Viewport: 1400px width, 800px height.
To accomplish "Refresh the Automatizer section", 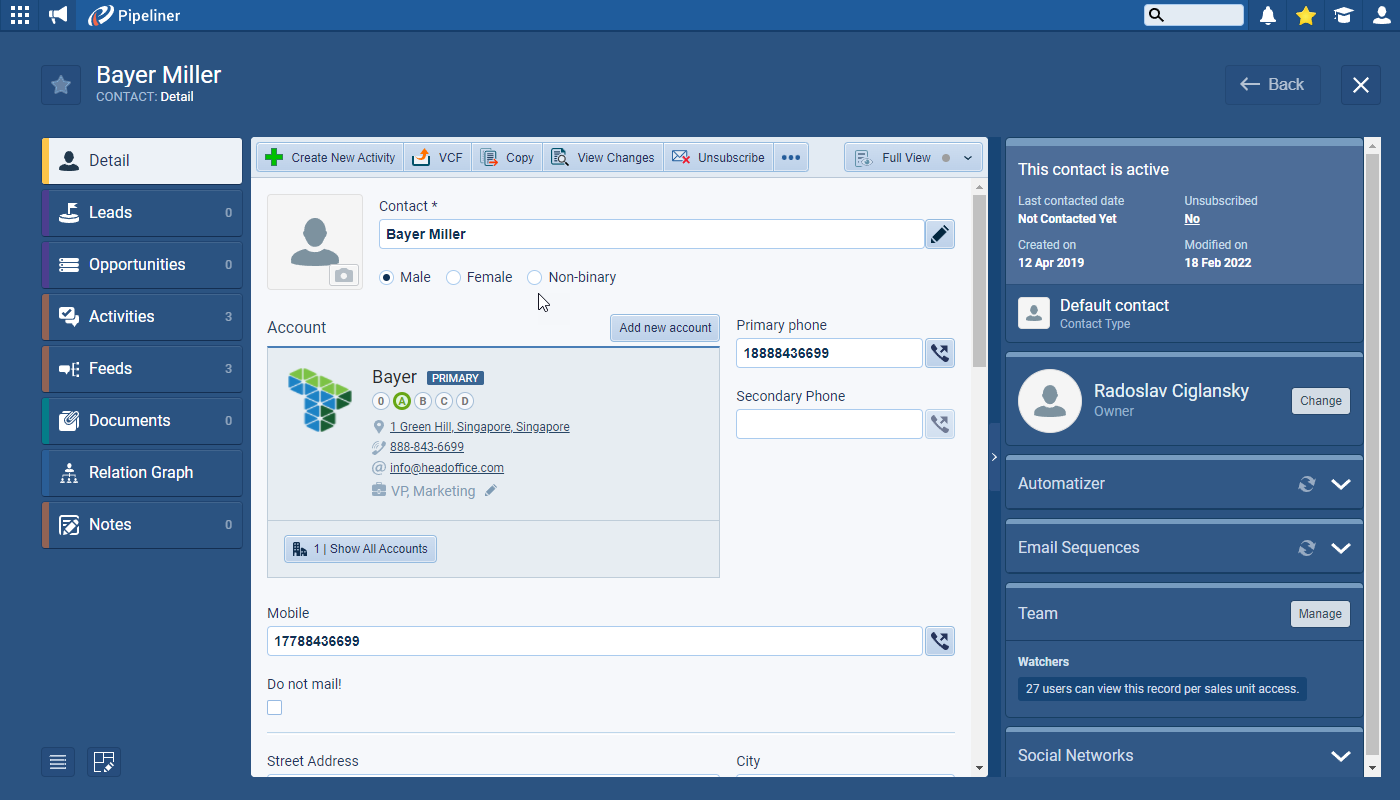I will (1306, 484).
